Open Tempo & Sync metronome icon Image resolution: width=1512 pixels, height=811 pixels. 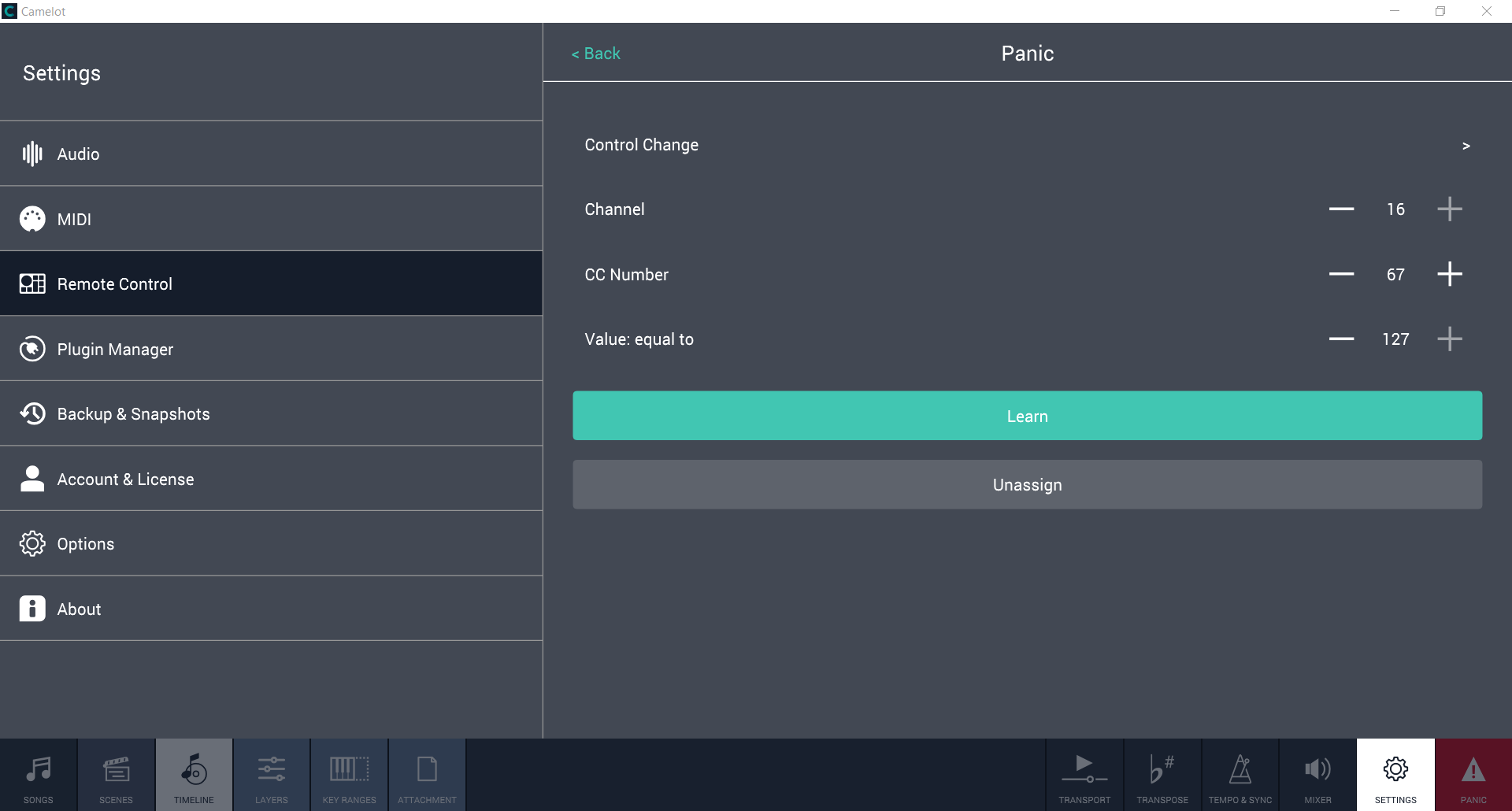1240,769
